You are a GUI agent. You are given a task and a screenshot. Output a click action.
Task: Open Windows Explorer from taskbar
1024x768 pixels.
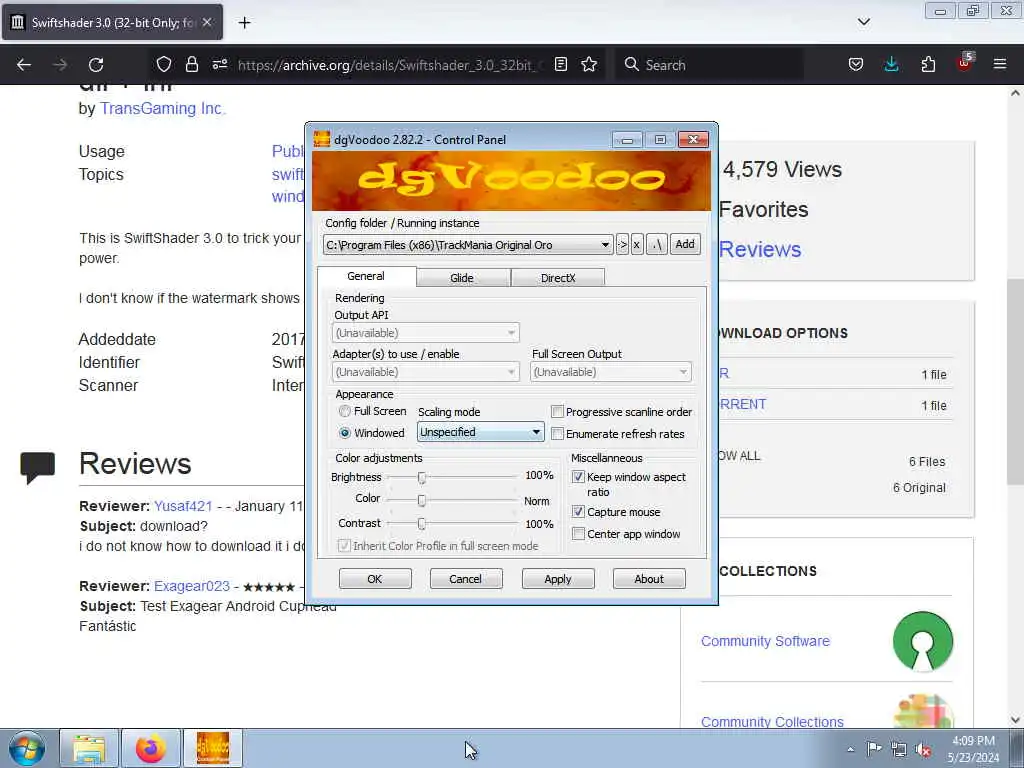tap(89, 748)
